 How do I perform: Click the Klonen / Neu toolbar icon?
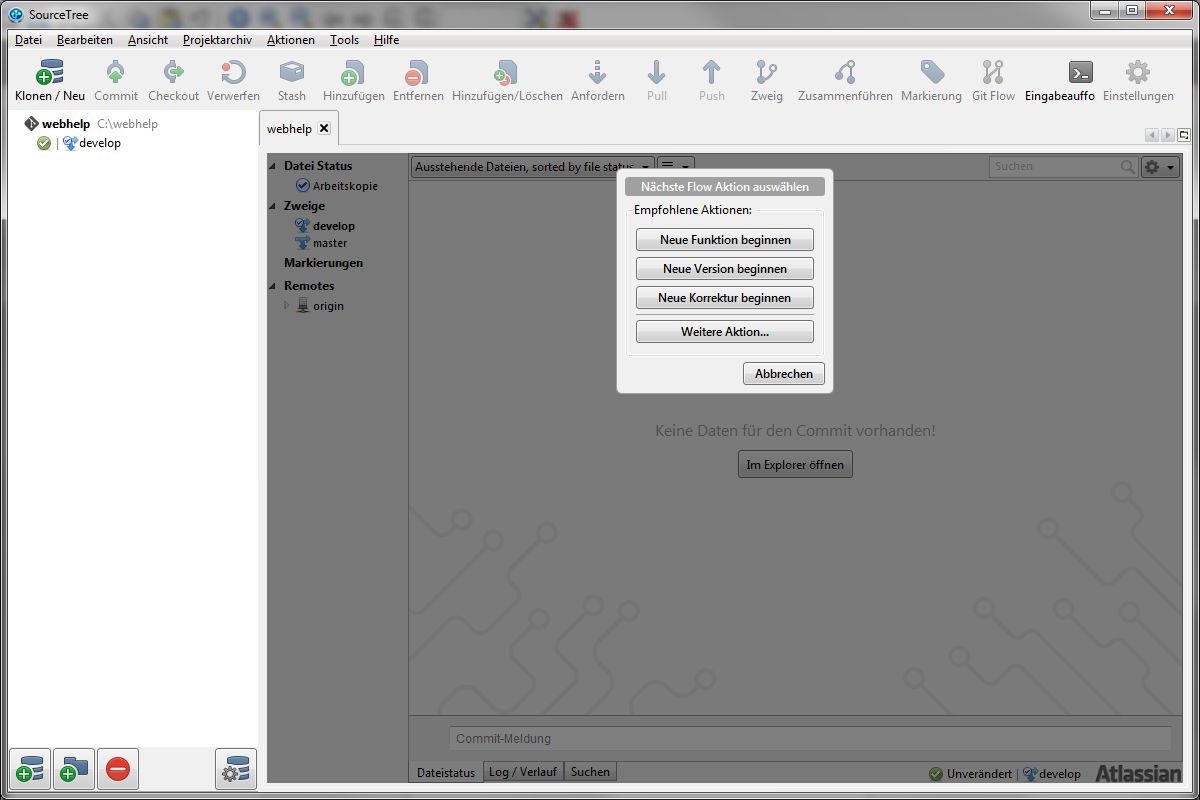pyautogui.click(x=50, y=74)
